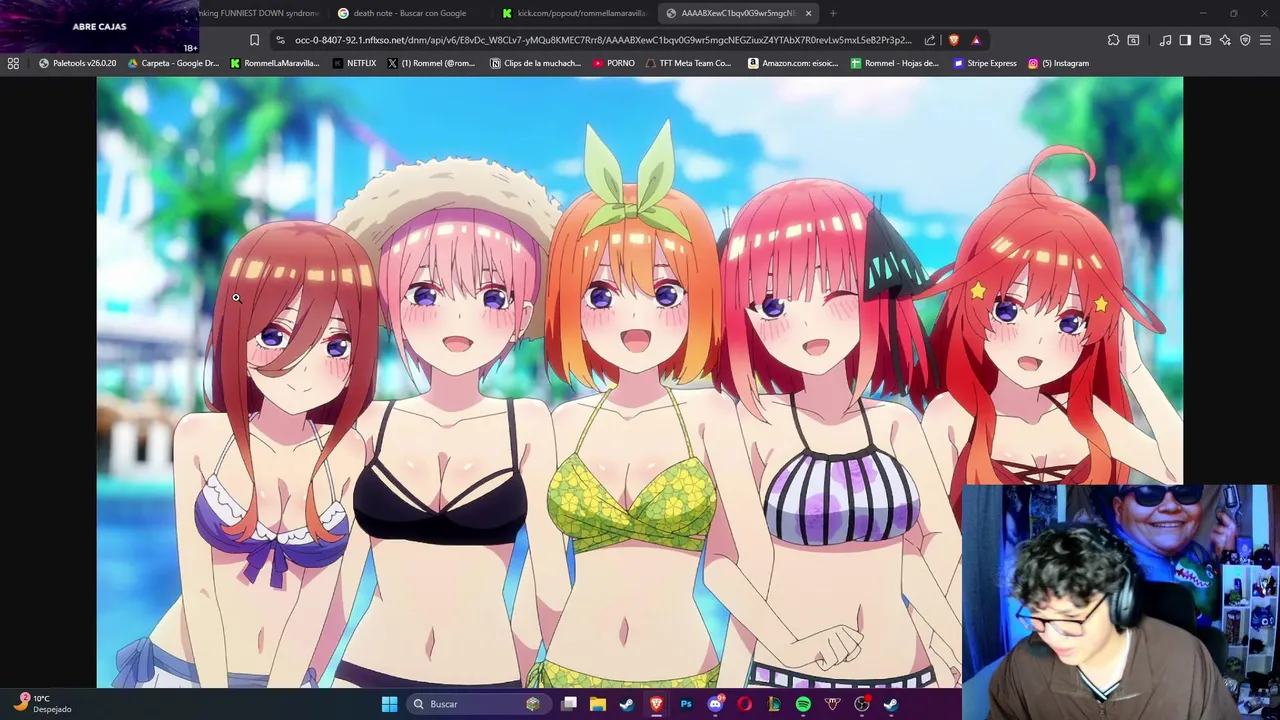1280x720 pixels.
Task: Click the anime image to zoom
Action: tap(640, 382)
